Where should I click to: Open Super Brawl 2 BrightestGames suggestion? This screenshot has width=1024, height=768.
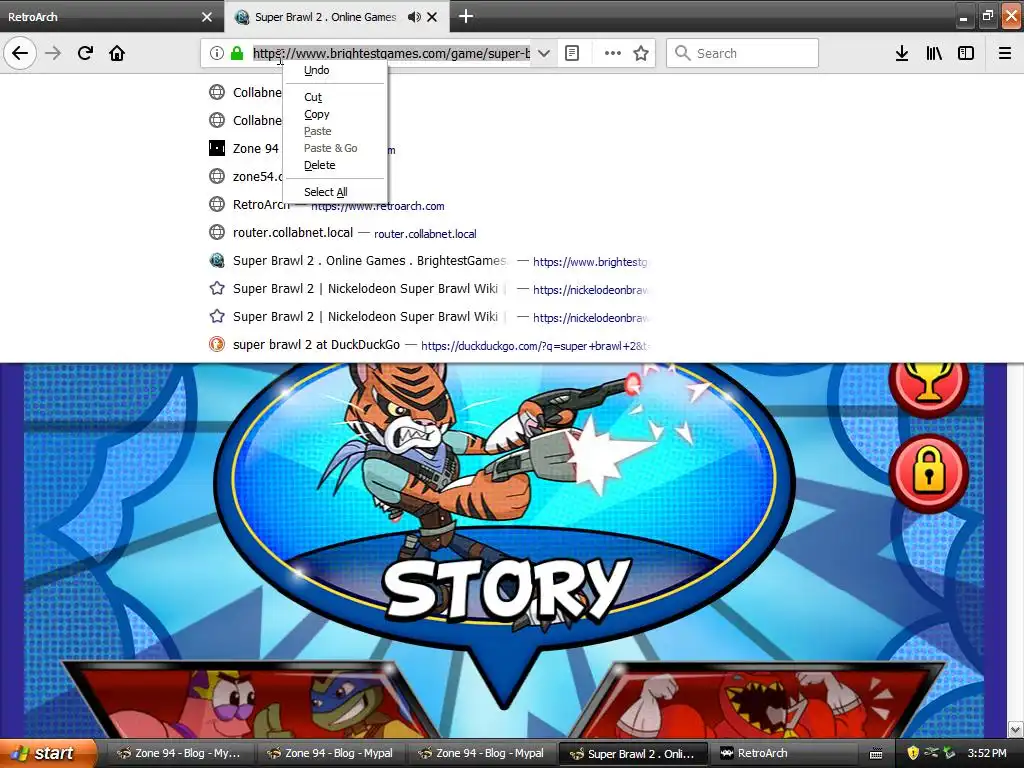[428, 261]
